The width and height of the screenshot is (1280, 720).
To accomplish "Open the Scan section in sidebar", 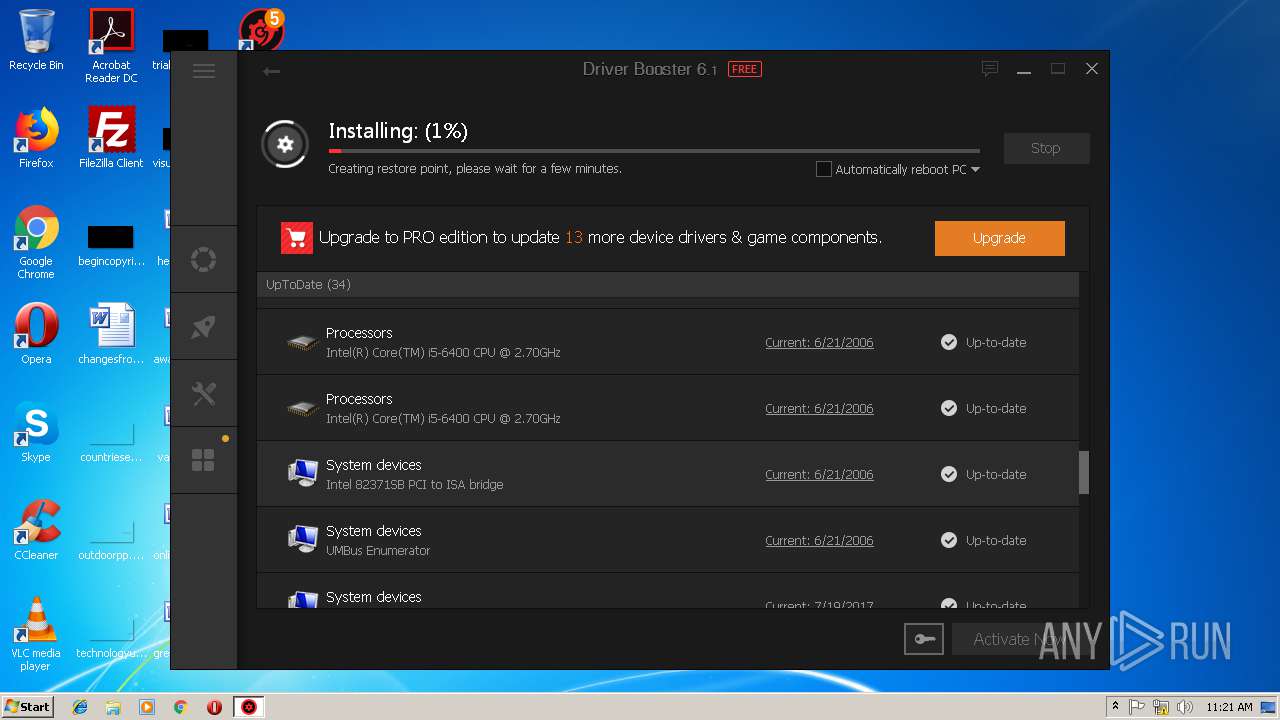I will [203, 260].
